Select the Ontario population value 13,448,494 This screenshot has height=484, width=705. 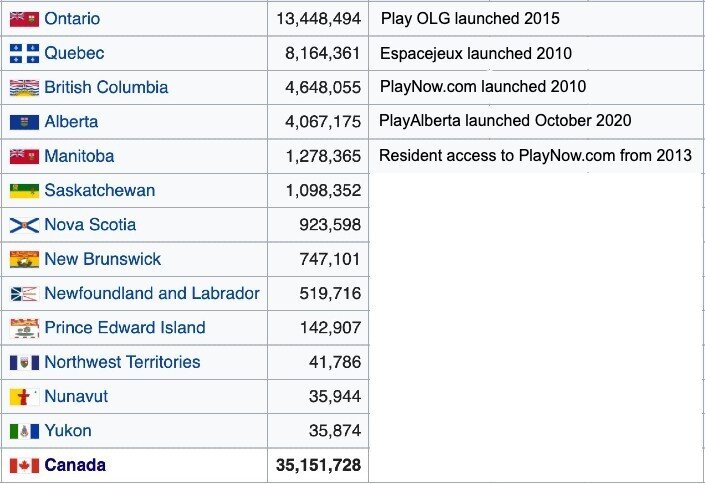pos(317,19)
